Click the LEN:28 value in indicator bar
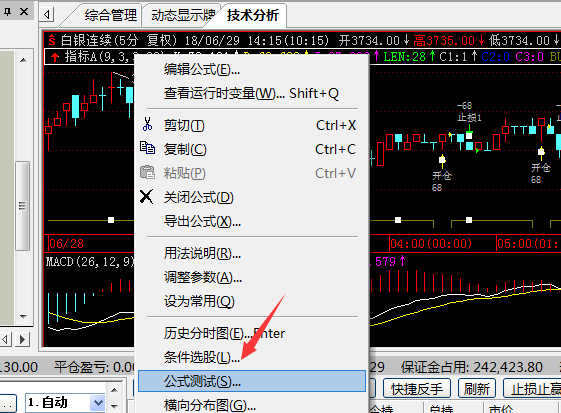This screenshot has width=561, height=413. tap(404, 57)
